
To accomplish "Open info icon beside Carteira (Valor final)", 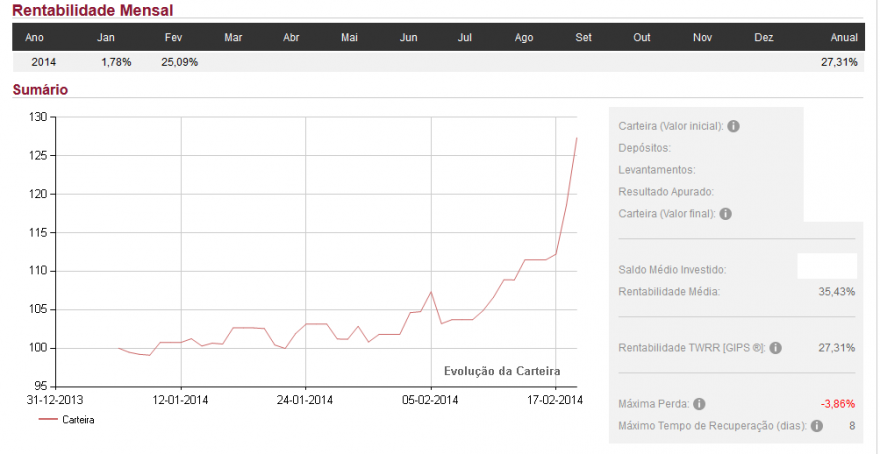I will [x=725, y=214].
